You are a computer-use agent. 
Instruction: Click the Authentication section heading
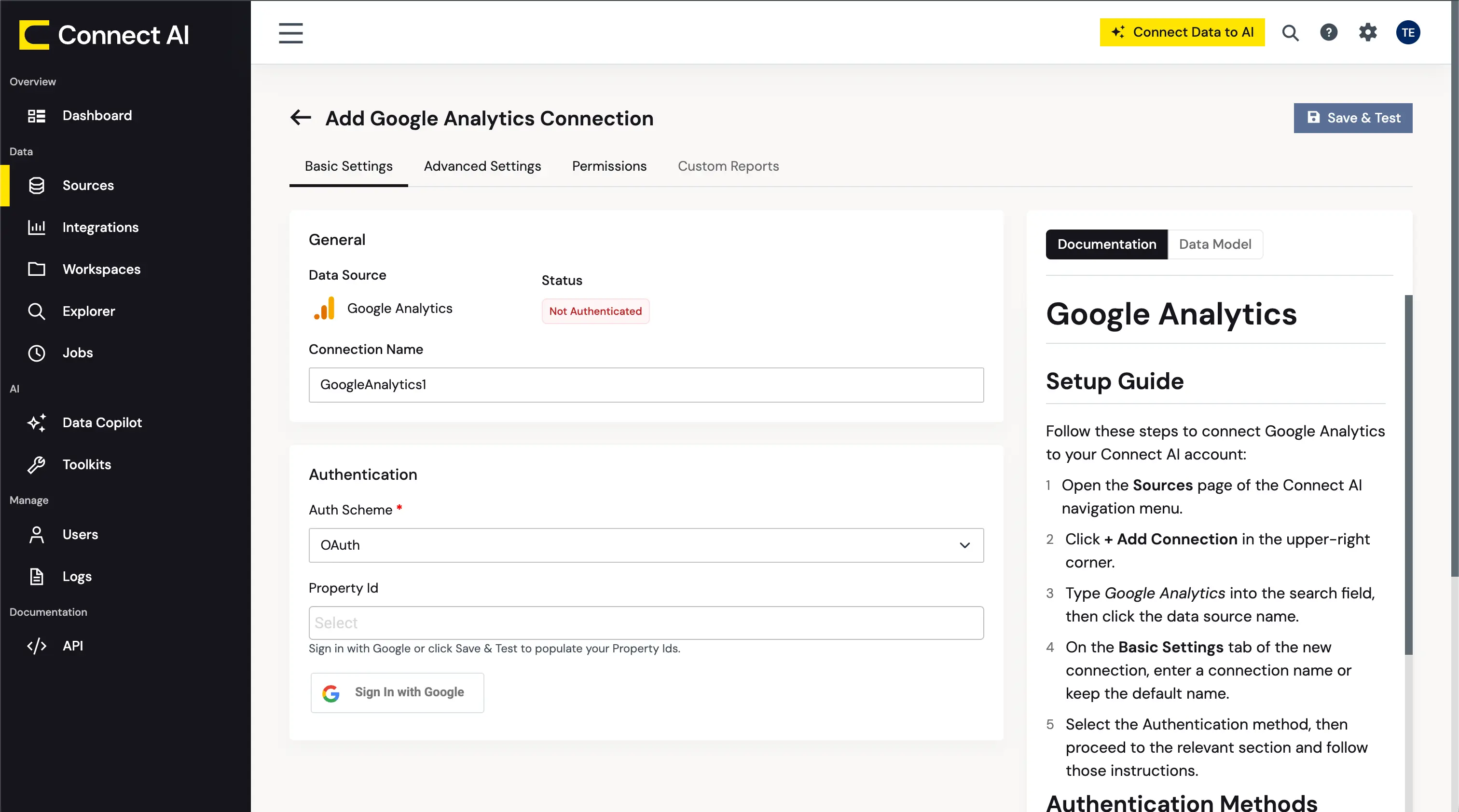click(363, 475)
